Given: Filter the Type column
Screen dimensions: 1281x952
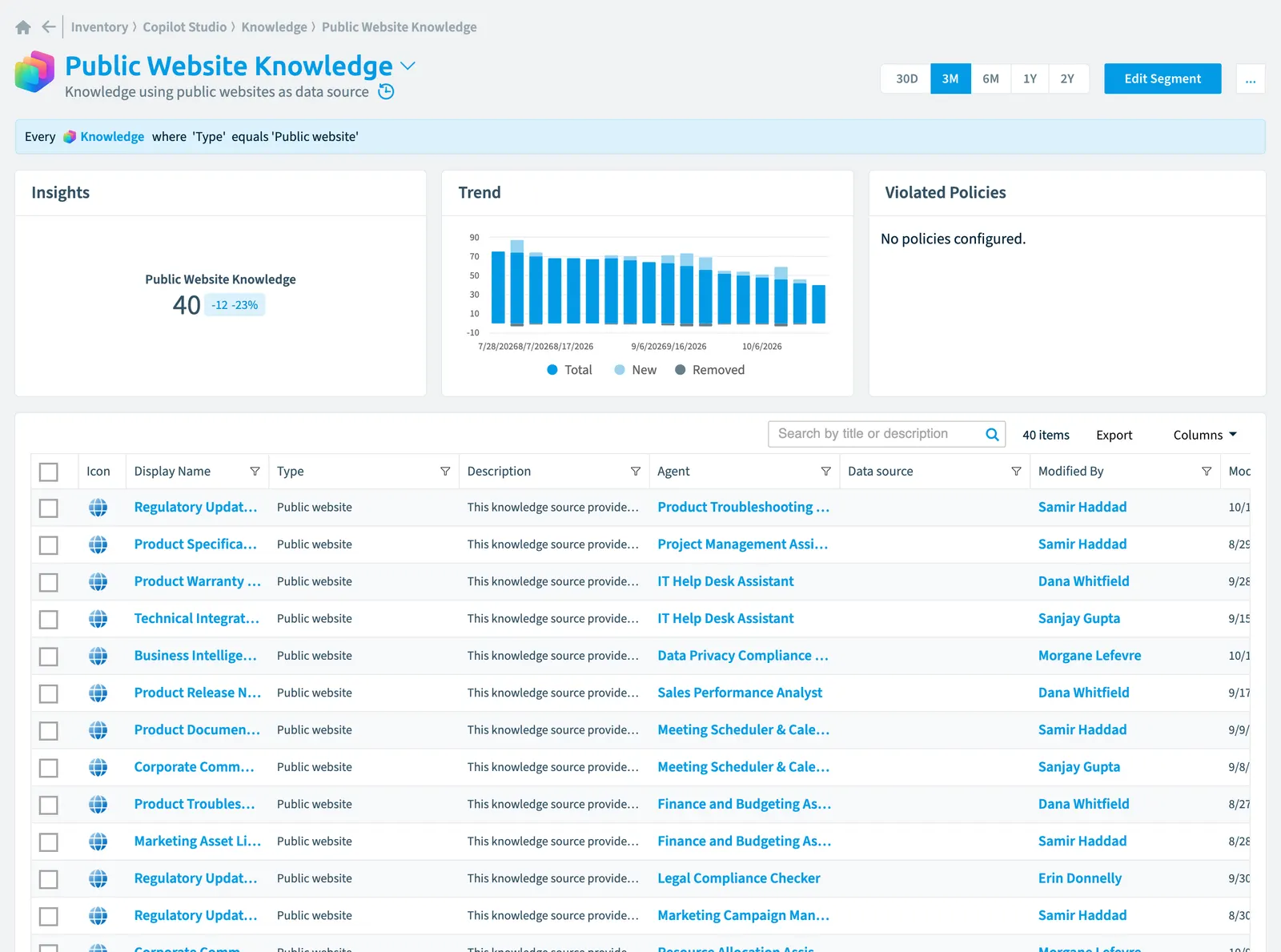Looking at the screenshot, I should tap(445, 472).
